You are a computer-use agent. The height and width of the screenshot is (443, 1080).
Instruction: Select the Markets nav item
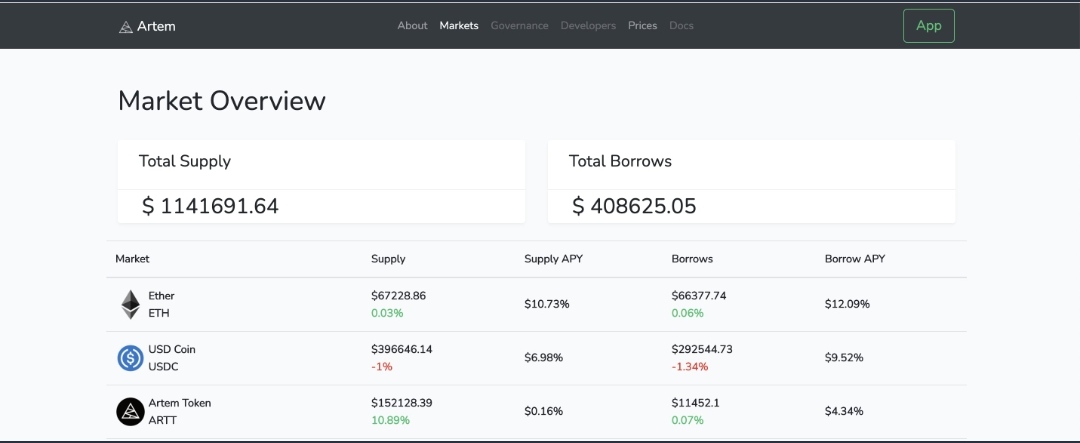[x=459, y=25]
